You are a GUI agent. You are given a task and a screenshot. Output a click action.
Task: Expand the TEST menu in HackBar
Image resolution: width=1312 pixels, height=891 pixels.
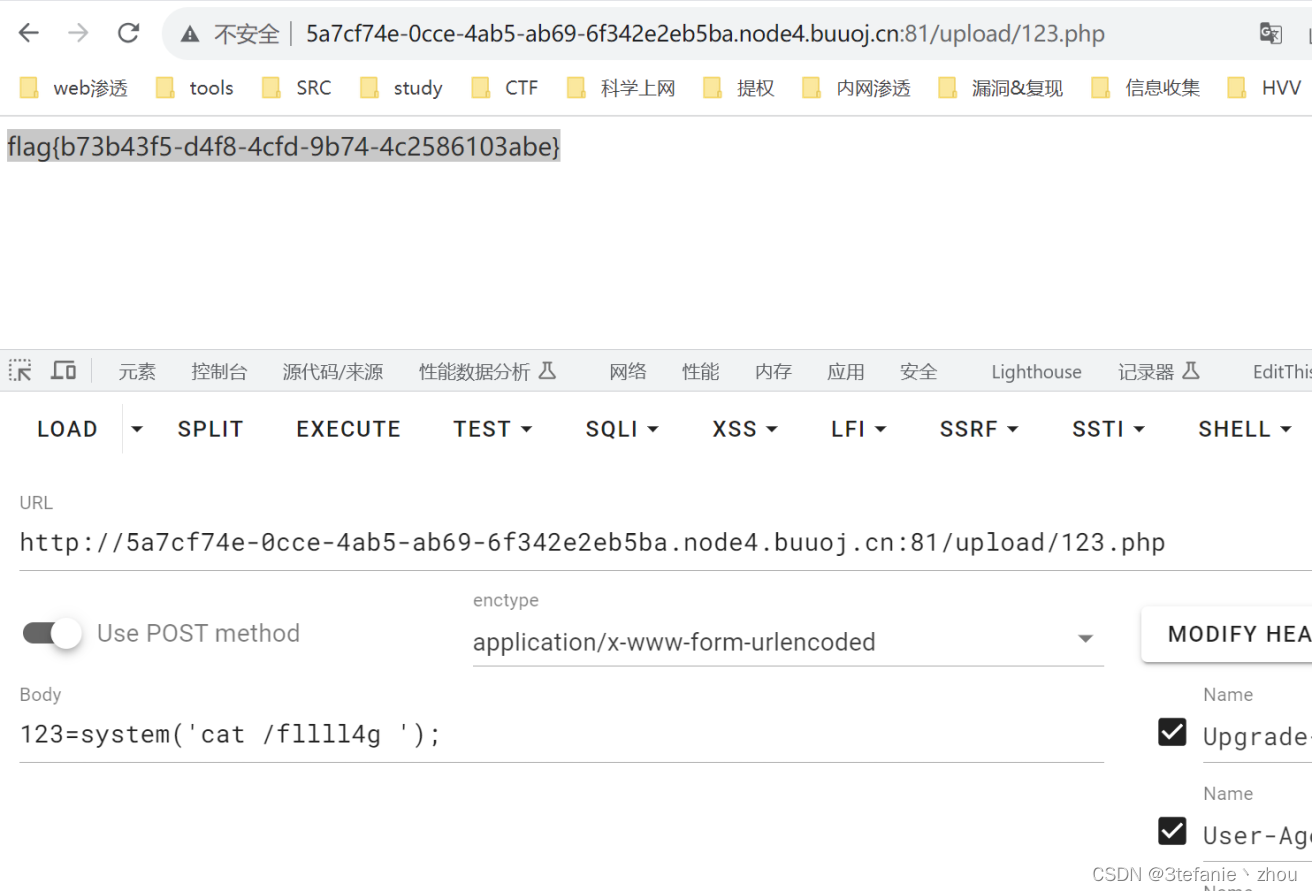492,429
